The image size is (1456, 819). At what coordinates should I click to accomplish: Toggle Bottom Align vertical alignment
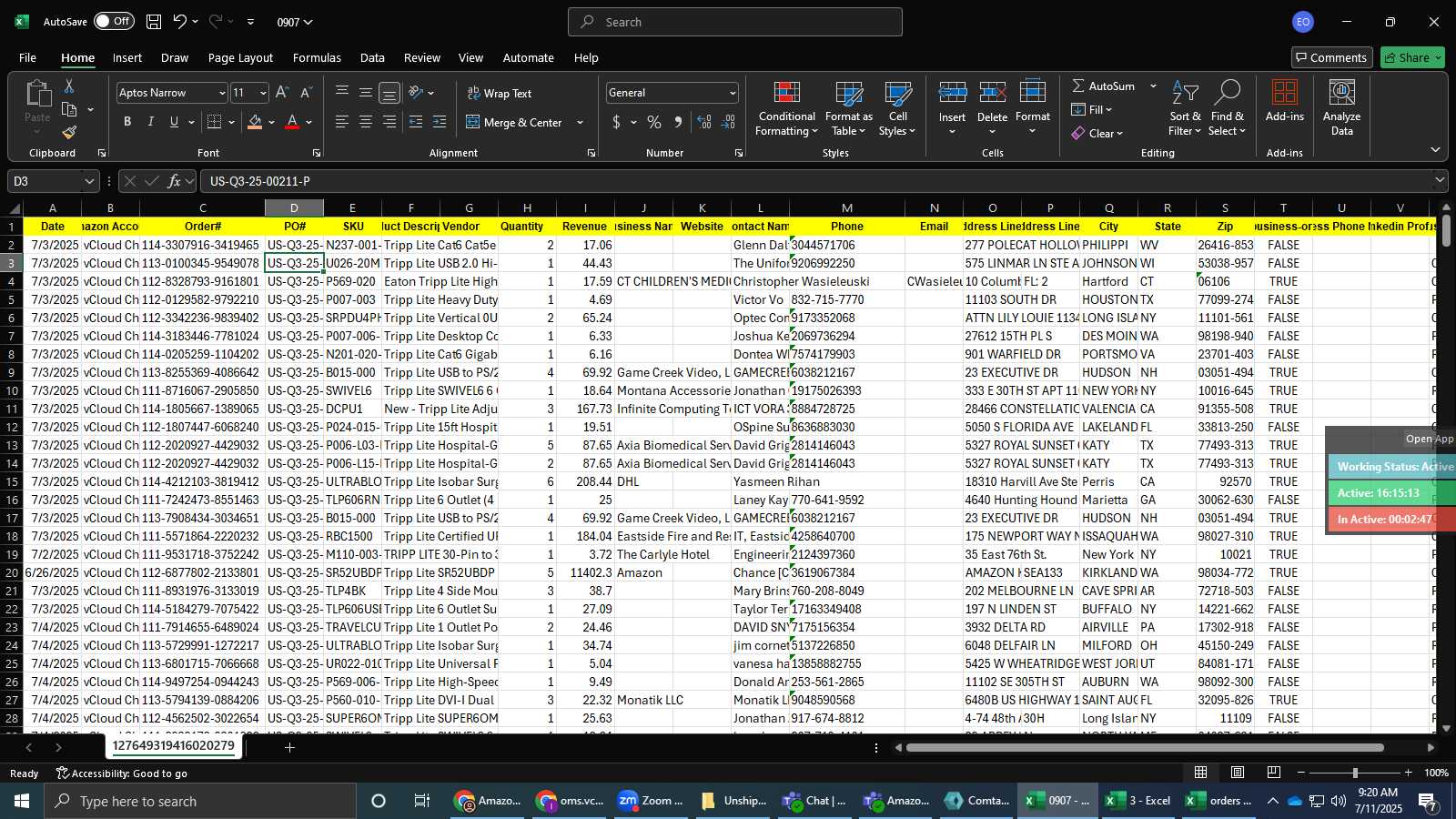coord(389,93)
